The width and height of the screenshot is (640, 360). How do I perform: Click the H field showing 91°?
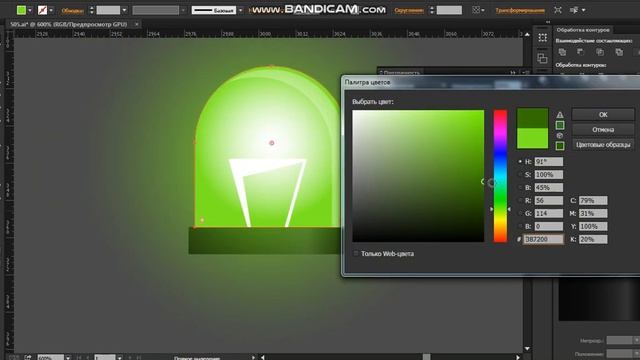pos(549,162)
